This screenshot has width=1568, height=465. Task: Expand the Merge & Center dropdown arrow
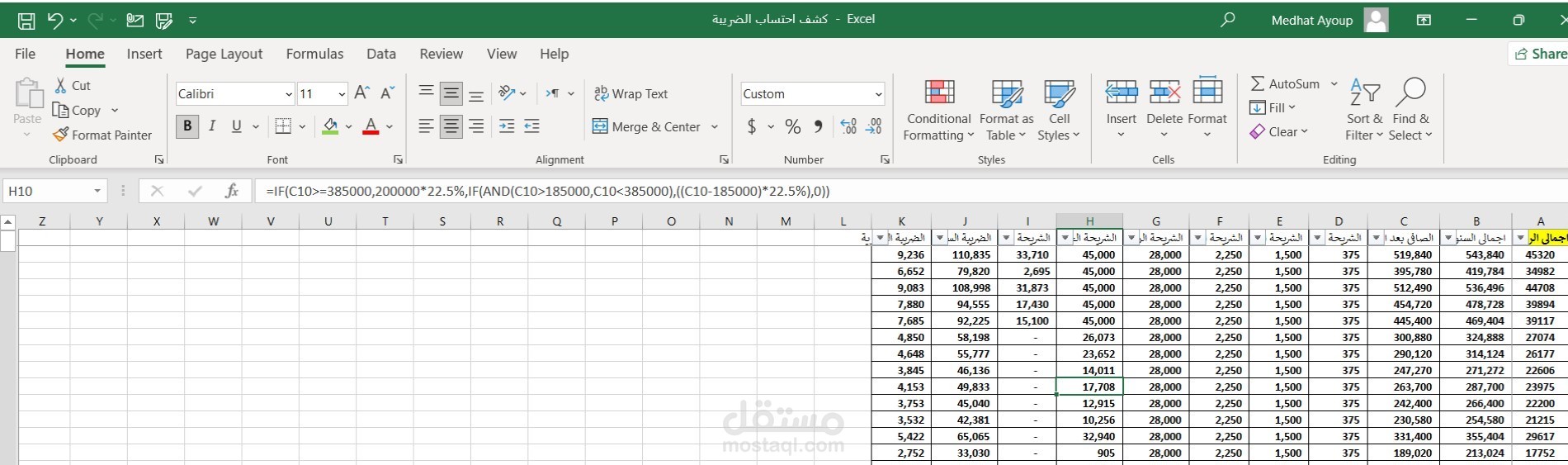tap(715, 126)
